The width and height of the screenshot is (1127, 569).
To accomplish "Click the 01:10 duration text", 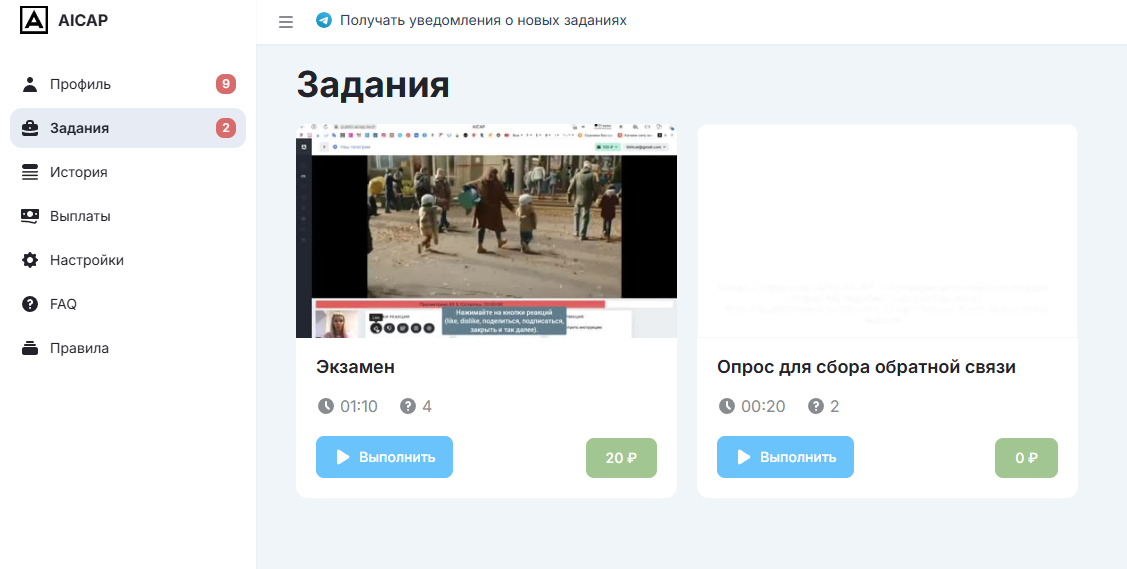I will pyautogui.click(x=359, y=407).
